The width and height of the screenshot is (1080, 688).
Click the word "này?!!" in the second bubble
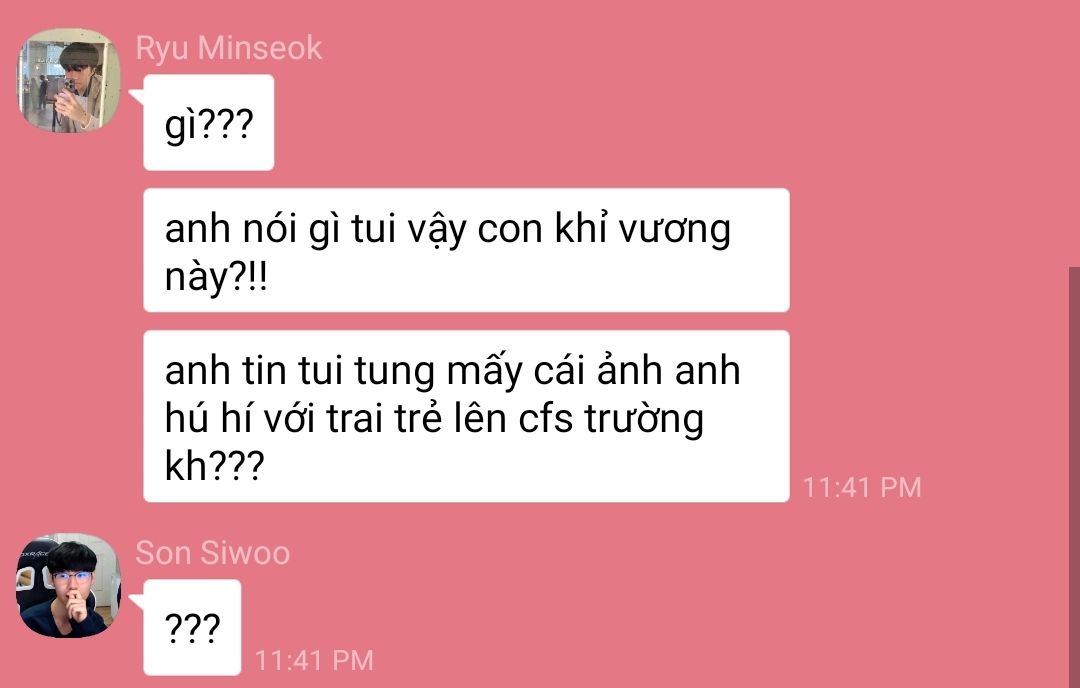click(x=216, y=278)
